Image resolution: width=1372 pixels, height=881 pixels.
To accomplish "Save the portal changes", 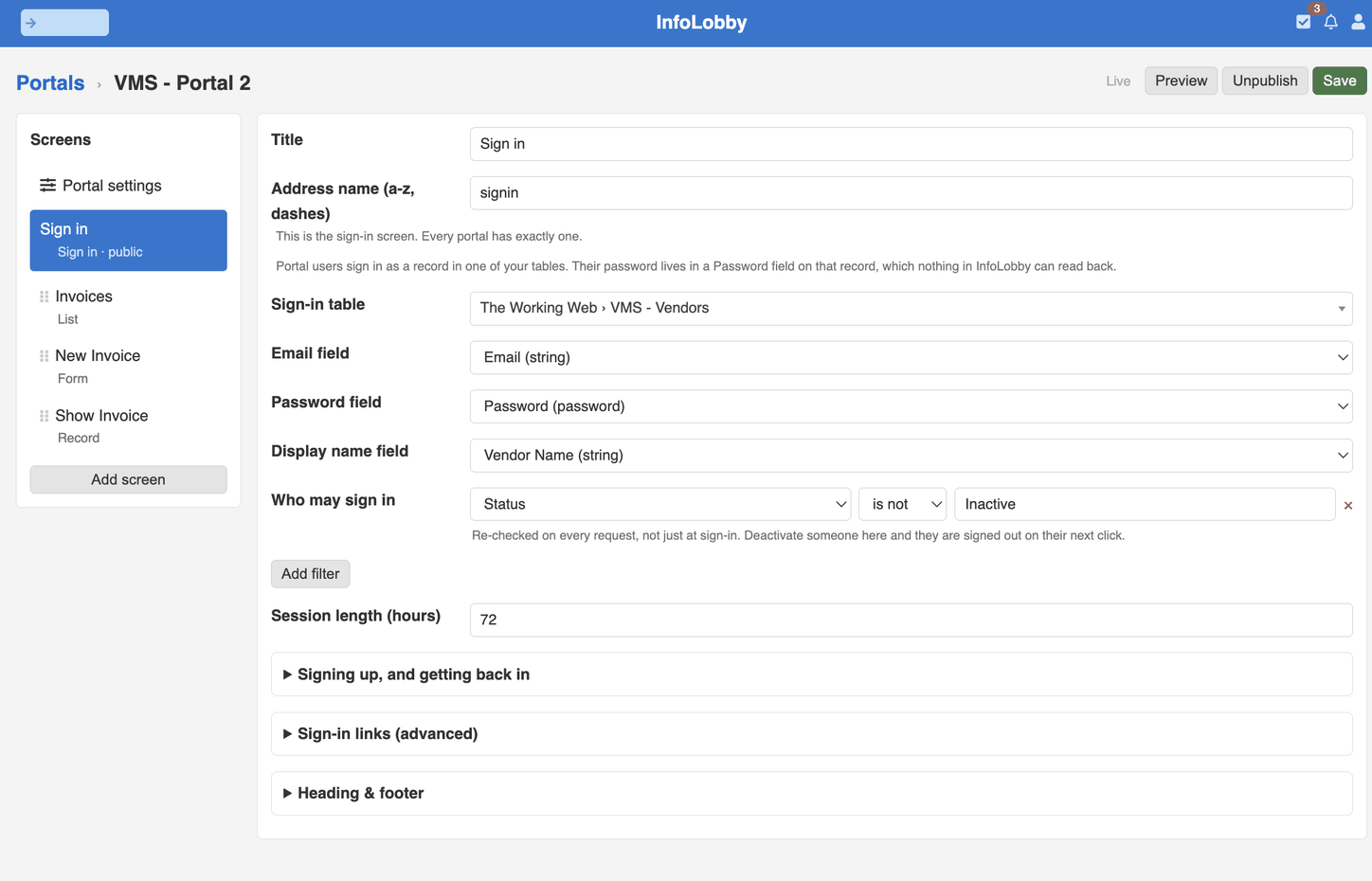I will click(1339, 81).
